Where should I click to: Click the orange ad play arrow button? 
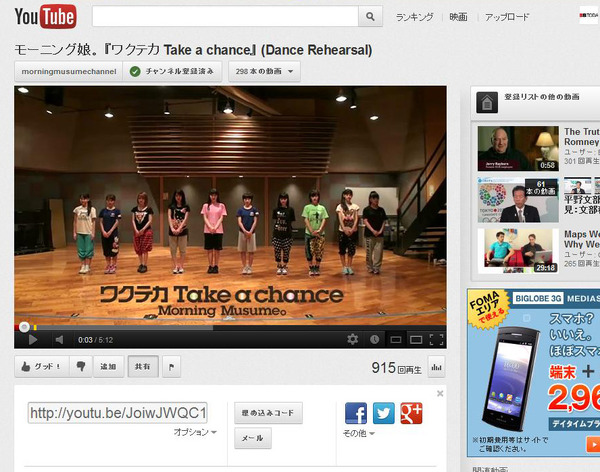point(593,445)
